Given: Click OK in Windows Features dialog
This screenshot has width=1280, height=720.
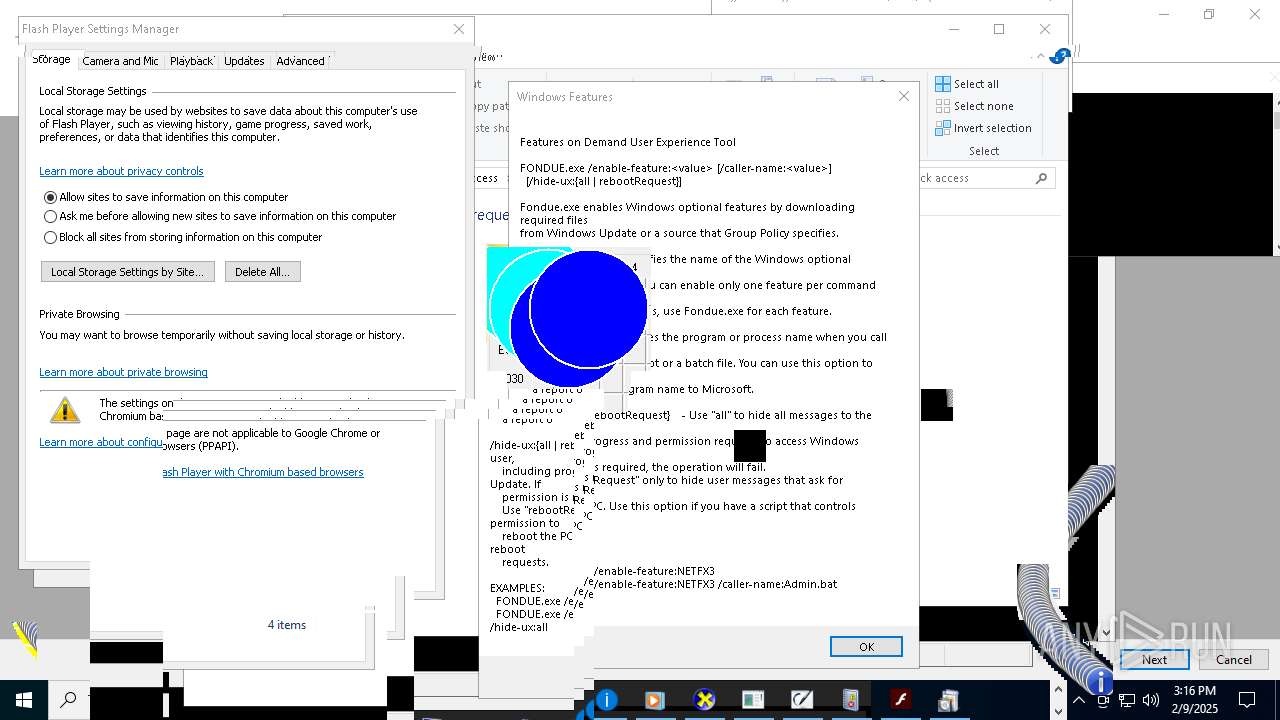Looking at the screenshot, I should (x=866, y=647).
